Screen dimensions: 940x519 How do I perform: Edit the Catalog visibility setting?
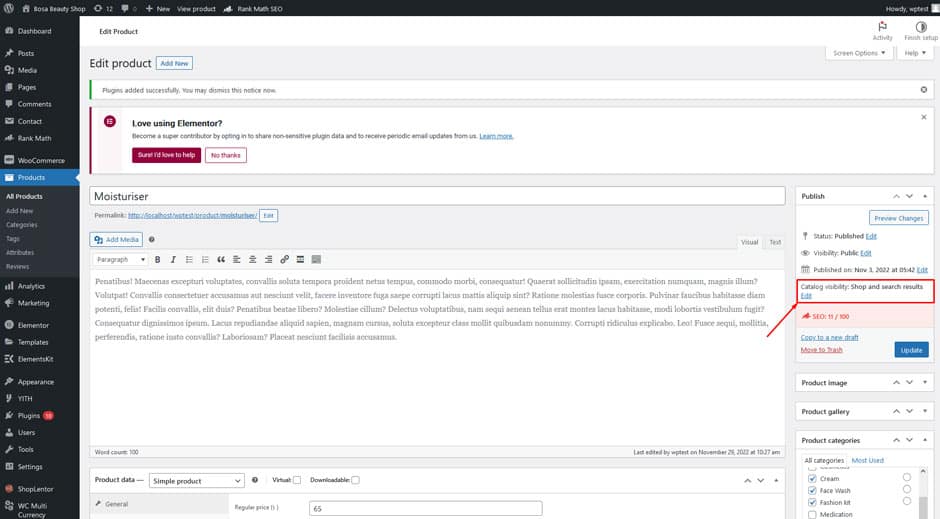(x=806, y=296)
